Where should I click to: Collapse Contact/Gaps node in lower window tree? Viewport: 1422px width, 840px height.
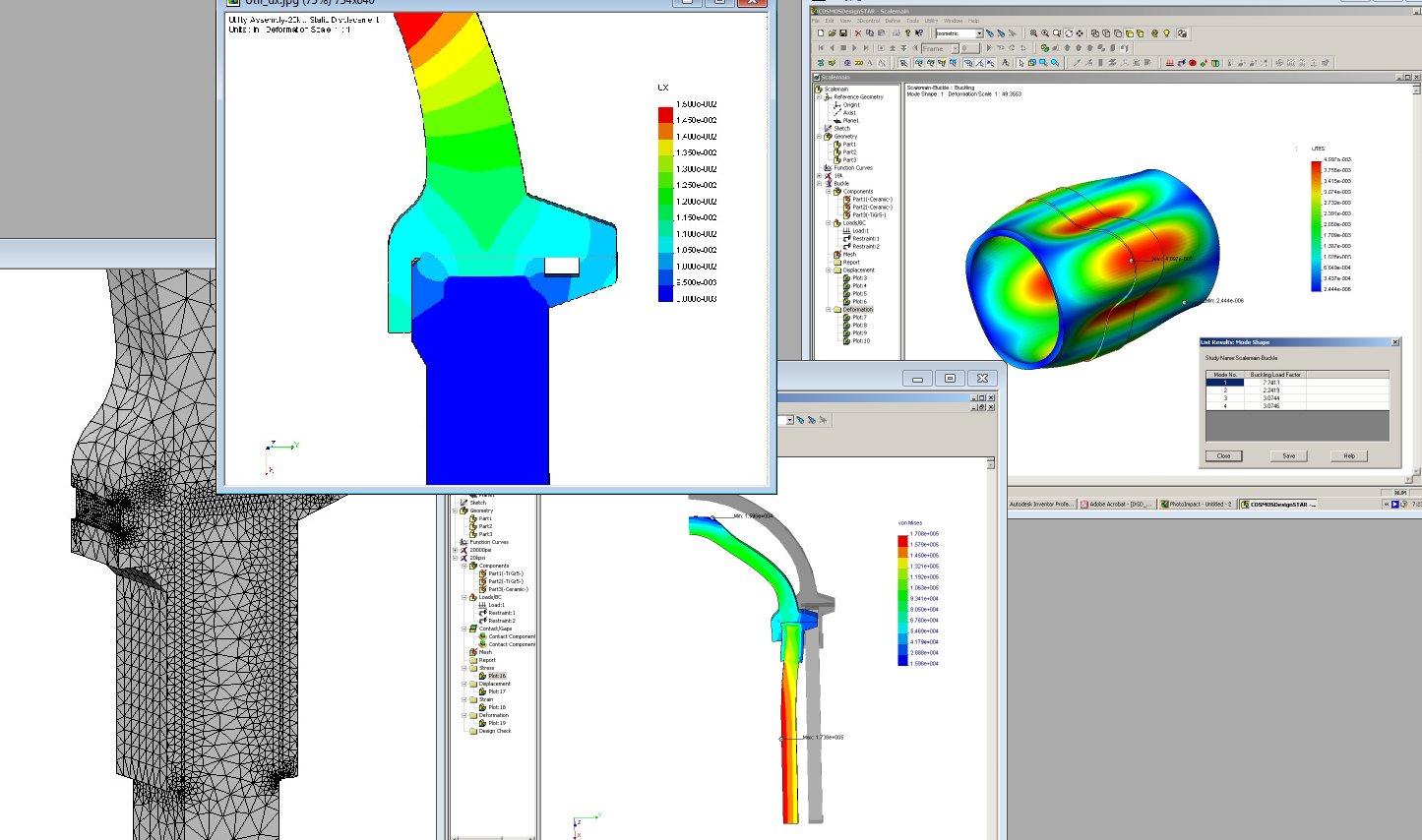point(464,629)
